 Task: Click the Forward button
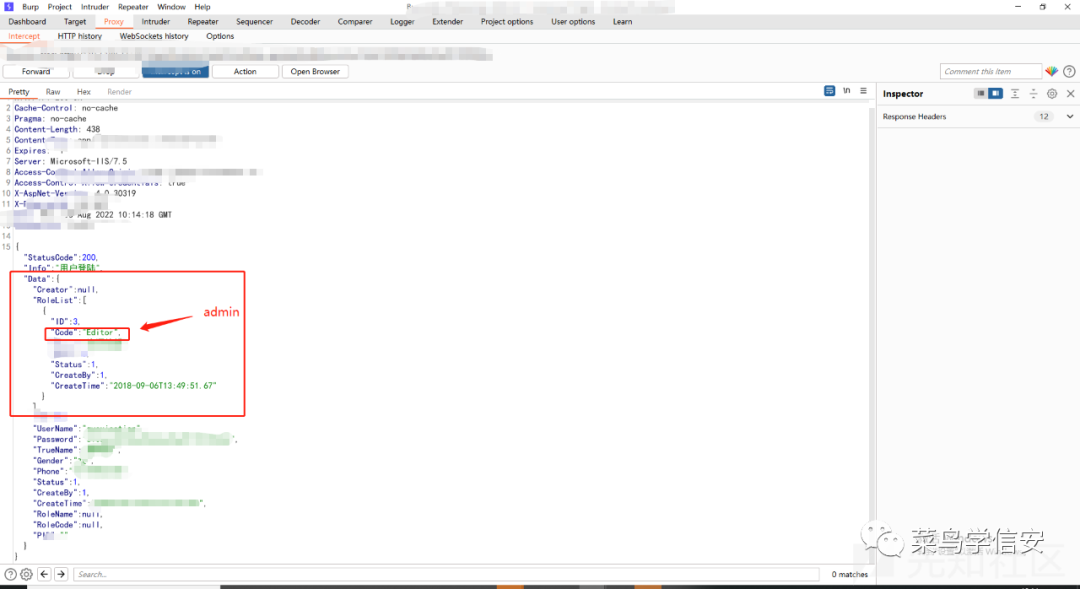(x=36, y=71)
